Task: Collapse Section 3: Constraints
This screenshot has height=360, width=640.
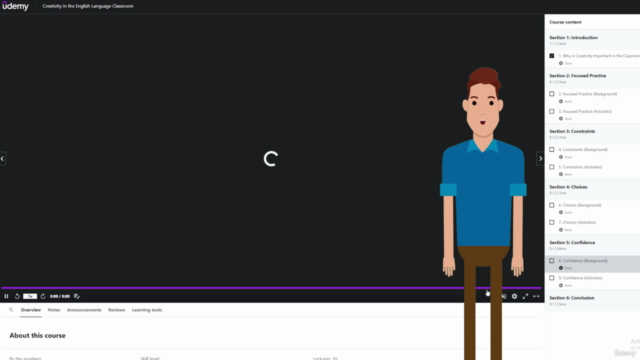Action: (592, 134)
